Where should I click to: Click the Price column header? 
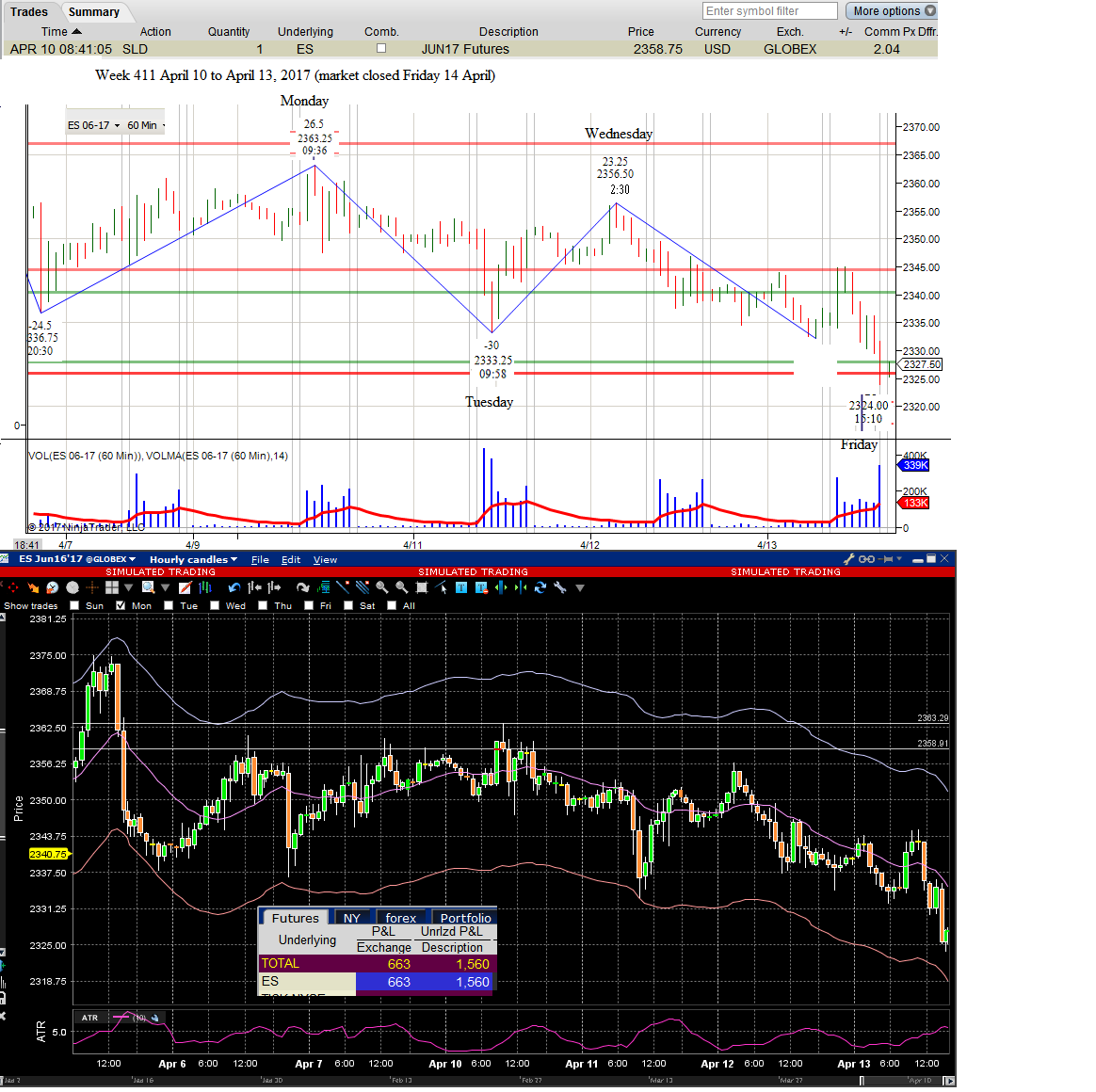point(641,31)
